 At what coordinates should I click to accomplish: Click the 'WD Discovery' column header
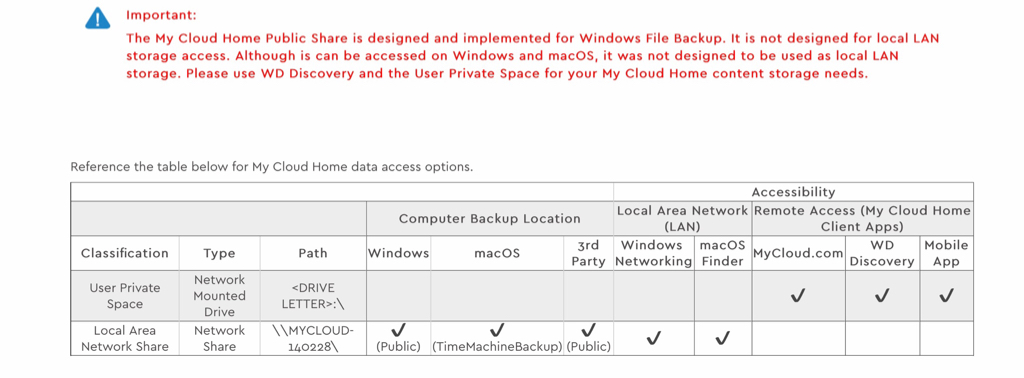[x=882, y=253]
